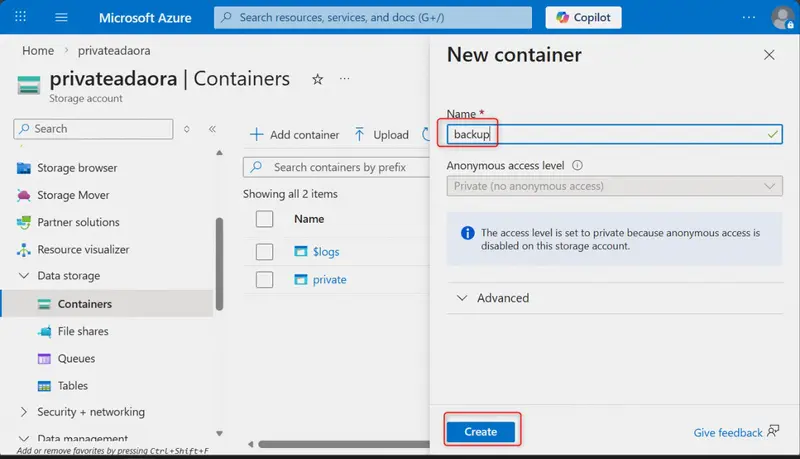Click Search containers by prefix field
This screenshot has width=800, height=459.
coord(337,167)
